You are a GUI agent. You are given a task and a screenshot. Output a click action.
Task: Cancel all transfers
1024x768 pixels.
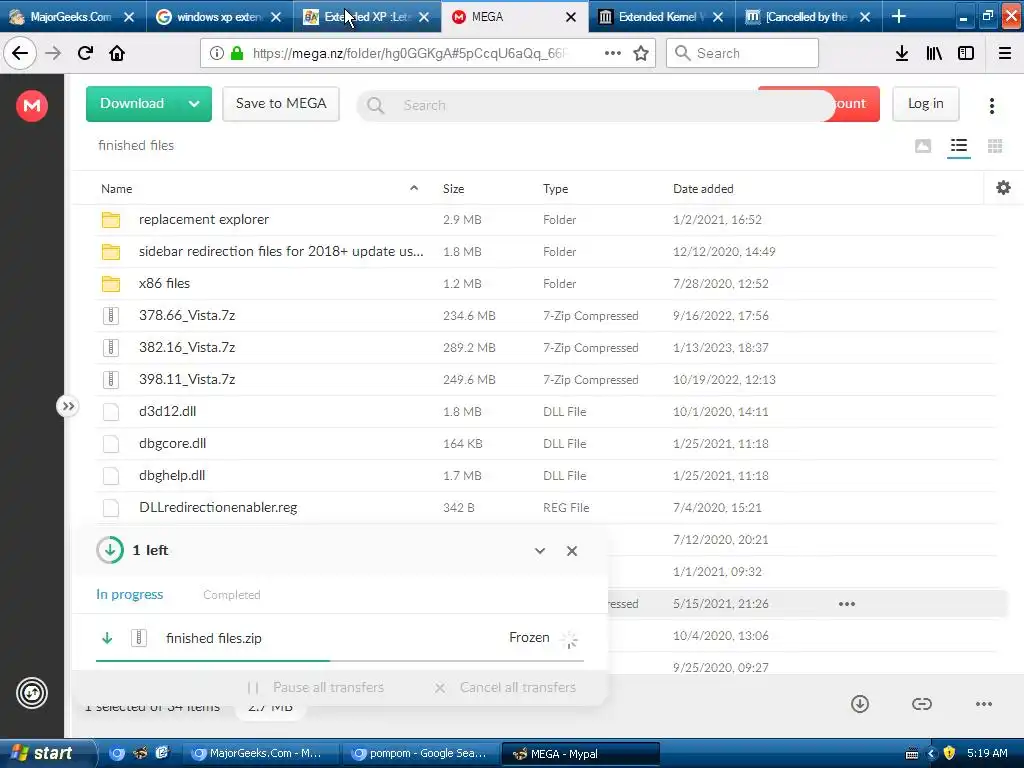click(505, 687)
